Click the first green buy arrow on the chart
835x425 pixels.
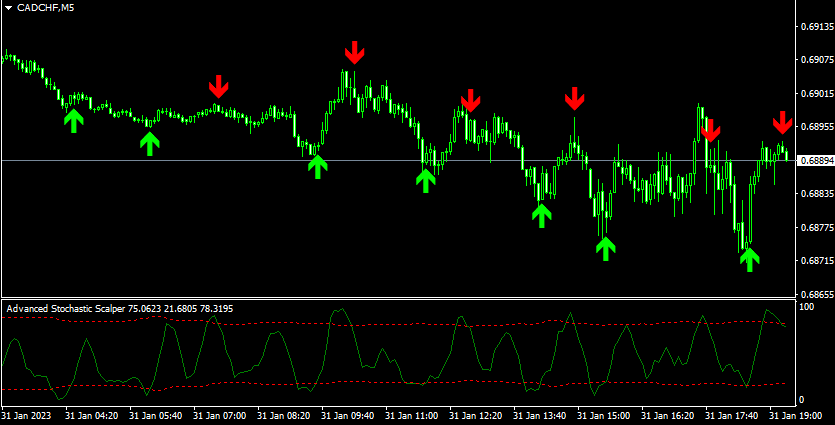(73, 120)
